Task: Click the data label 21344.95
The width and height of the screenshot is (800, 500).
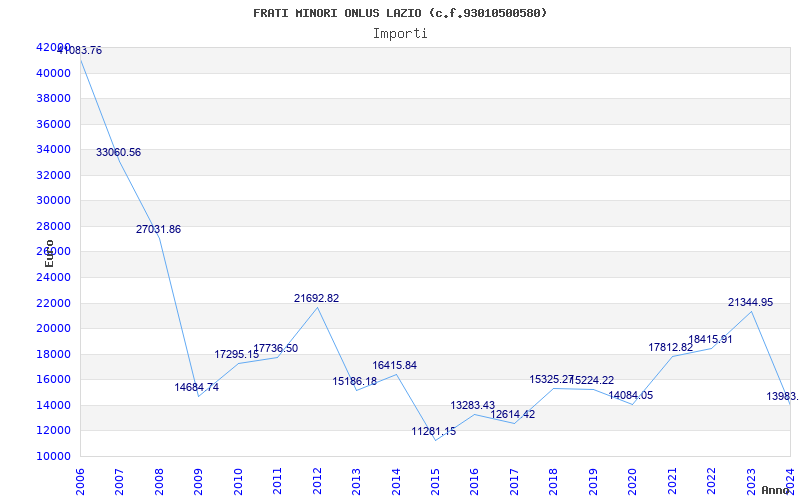Action: click(751, 302)
